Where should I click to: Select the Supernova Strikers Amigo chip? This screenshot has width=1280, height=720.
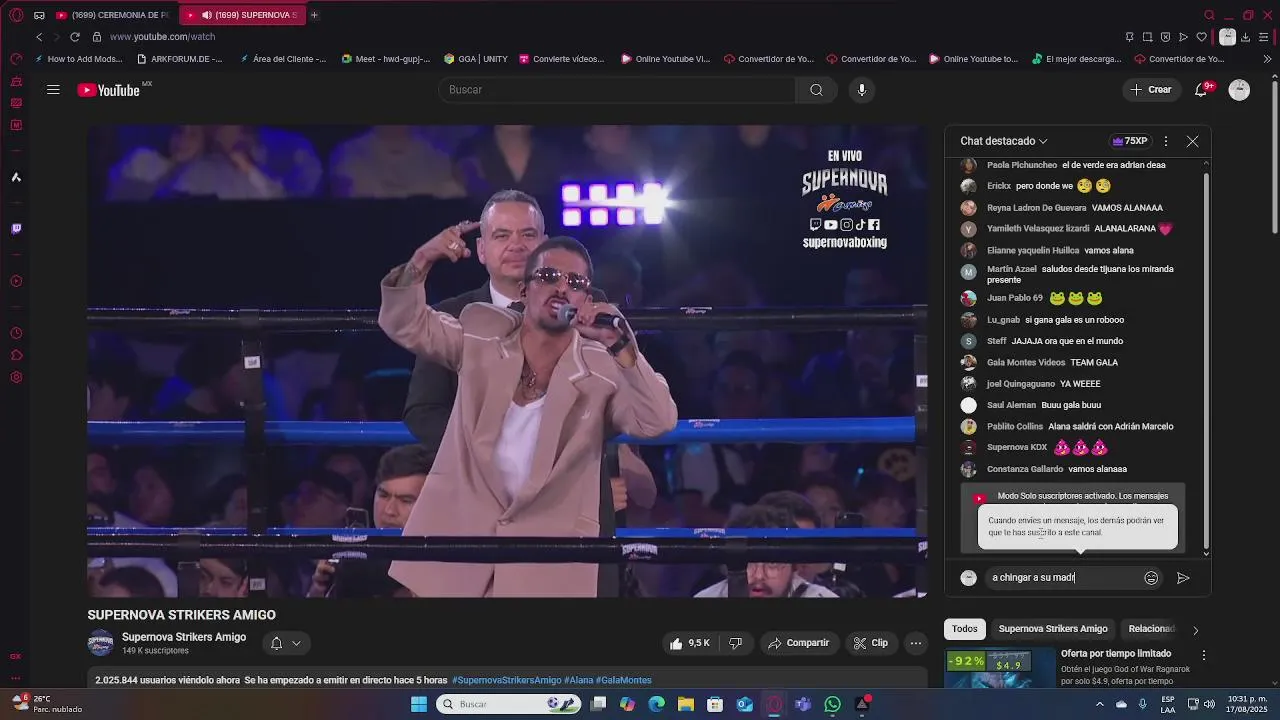tap(1053, 629)
